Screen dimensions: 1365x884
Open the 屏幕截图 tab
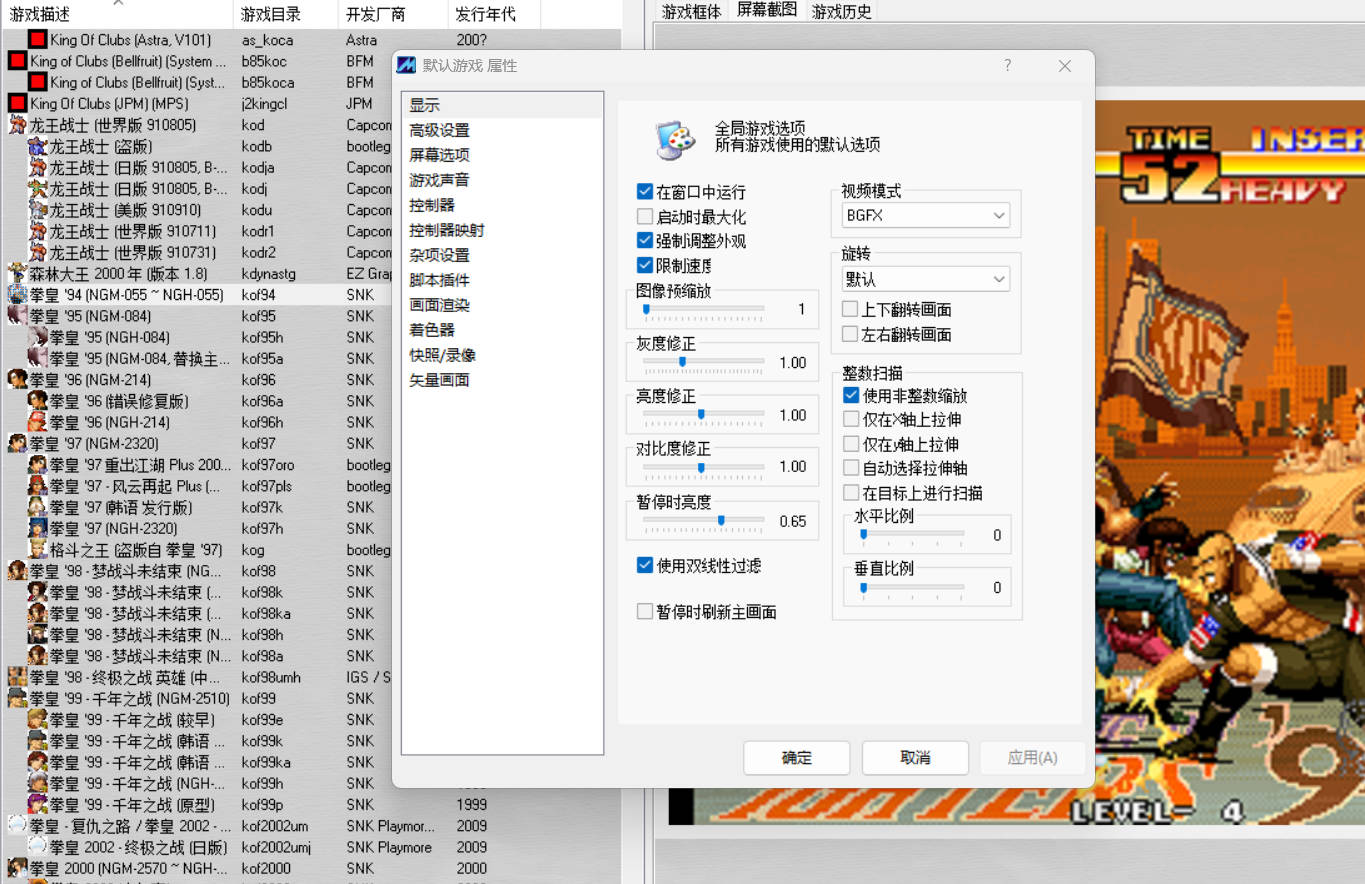(x=767, y=10)
